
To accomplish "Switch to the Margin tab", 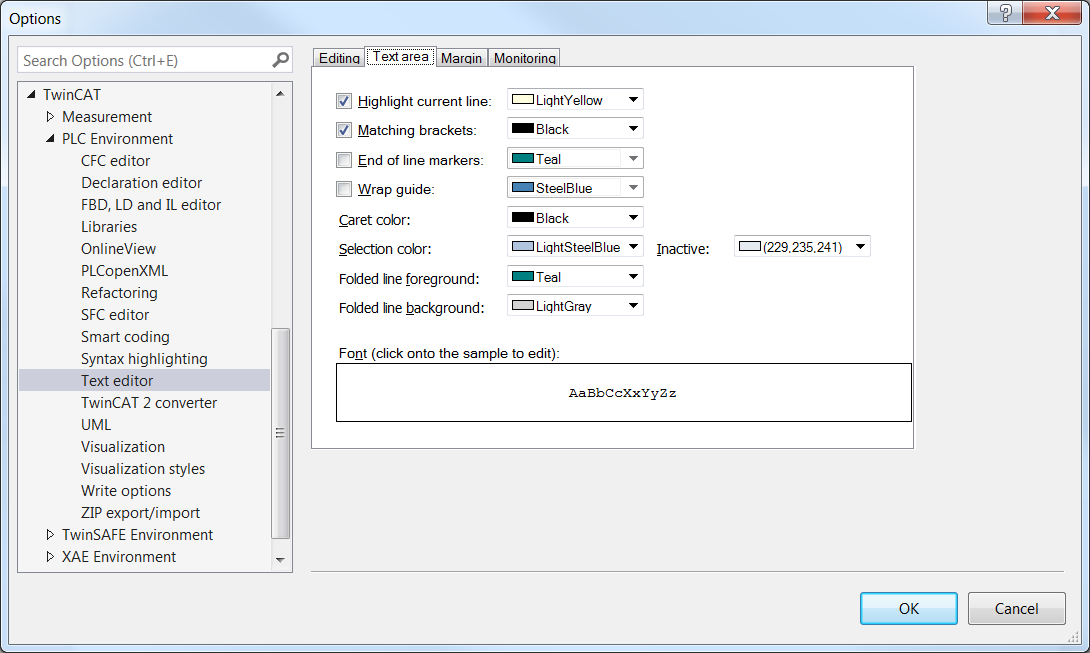I will 462,58.
